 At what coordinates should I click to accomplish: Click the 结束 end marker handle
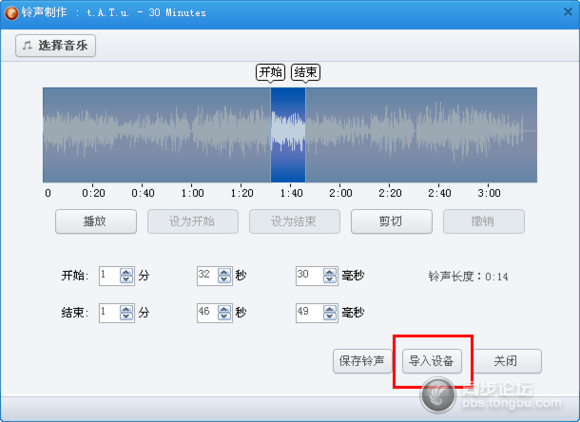point(306,72)
